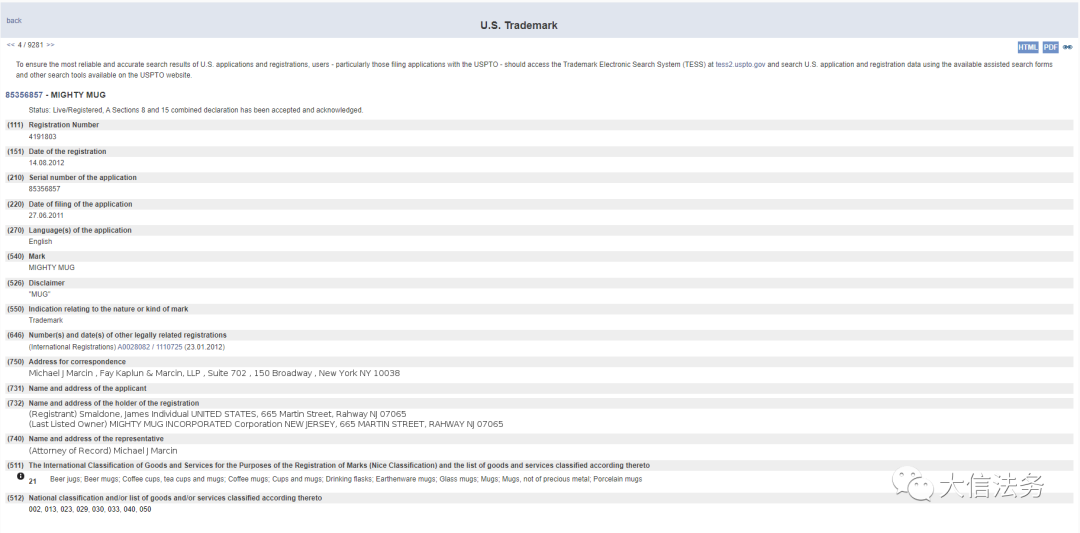Go back via the back link
The width and height of the screenshot is (1080, 533).
click(x=14, y=21)
